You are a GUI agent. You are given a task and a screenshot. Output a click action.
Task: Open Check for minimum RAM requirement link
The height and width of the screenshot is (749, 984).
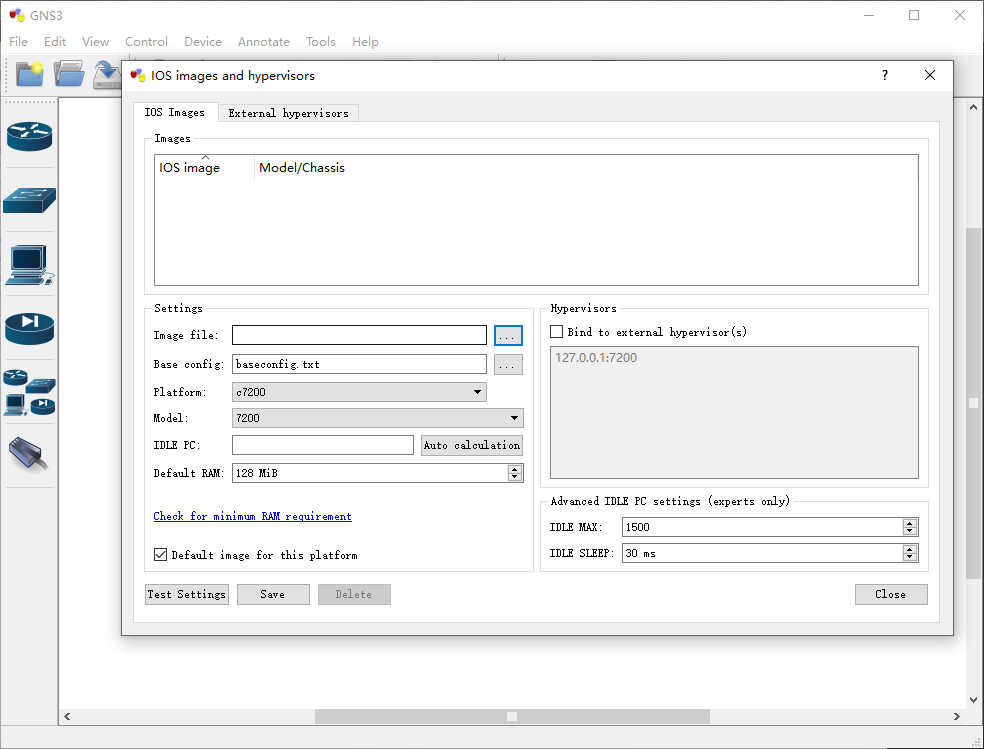click(252, 516)
